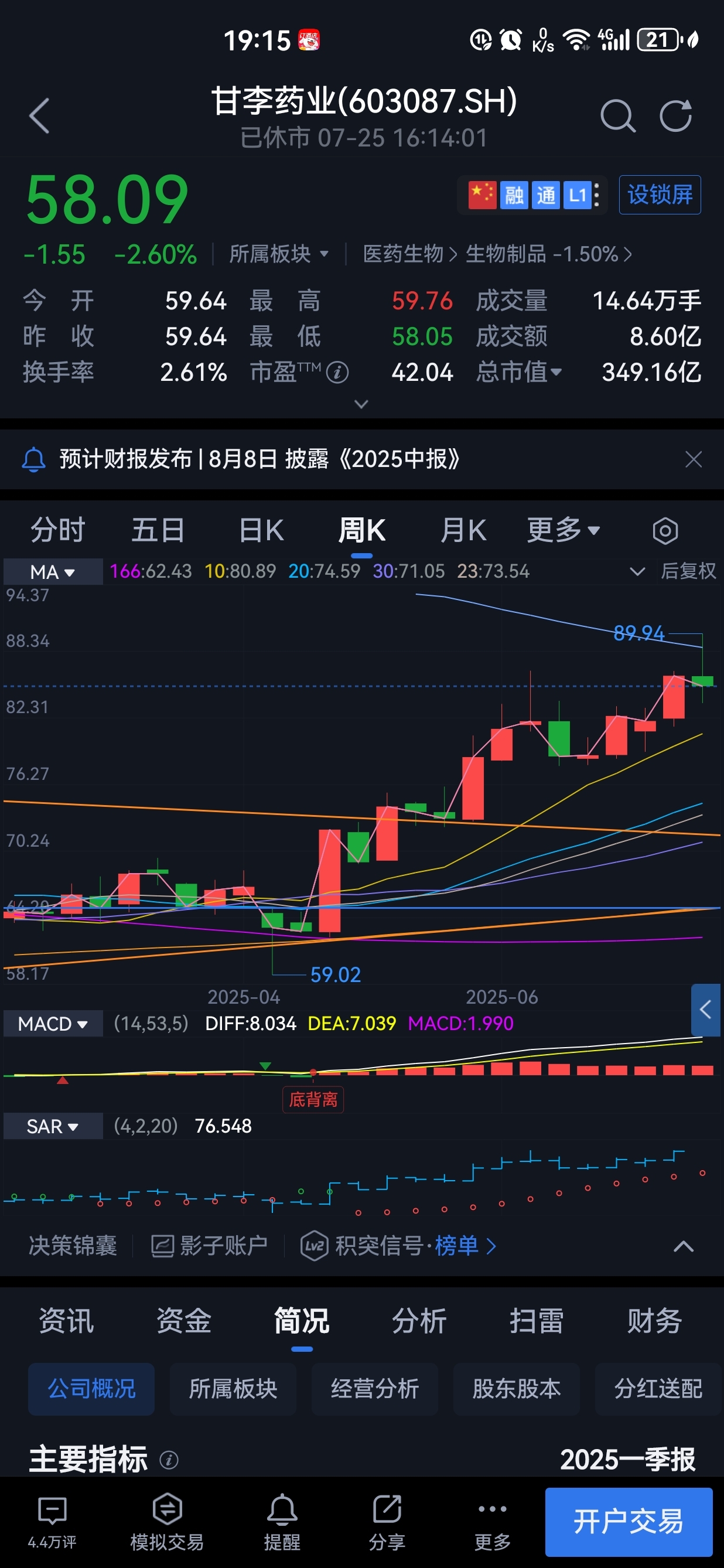This screenshot has height=1568, width=724.
Task: Open 决策锦囊 decision tips
Action: click(x=73, y=1245)
